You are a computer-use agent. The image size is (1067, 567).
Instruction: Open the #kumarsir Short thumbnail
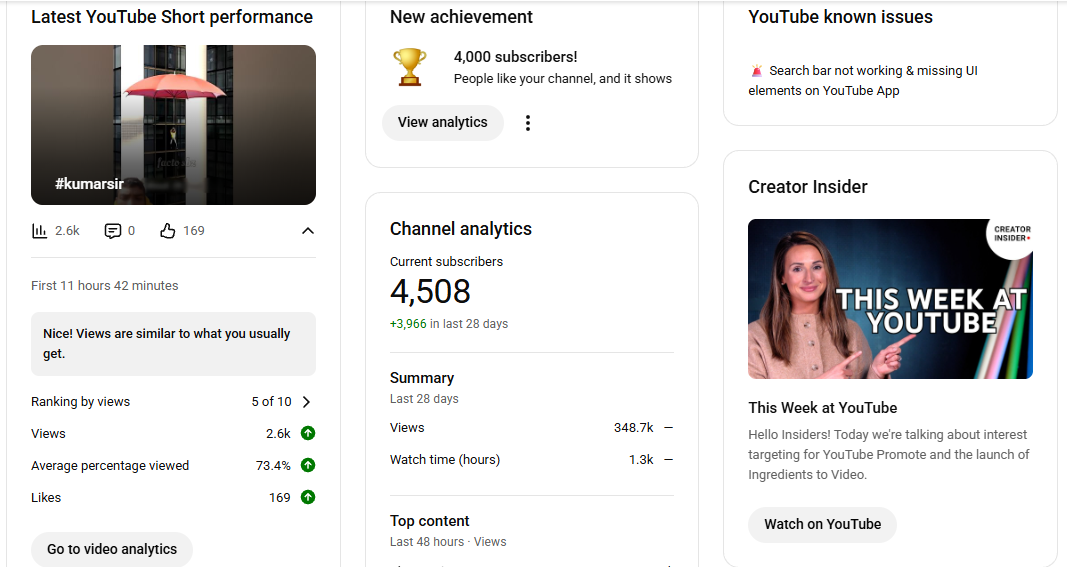pos(173,125)
